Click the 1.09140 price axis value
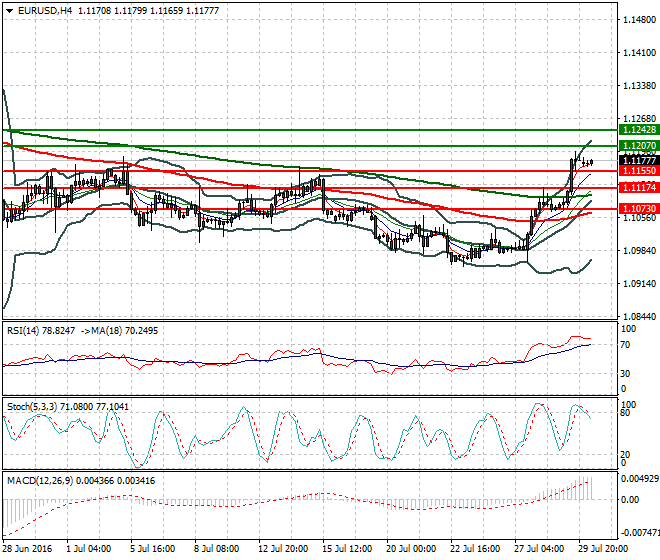 639,284
